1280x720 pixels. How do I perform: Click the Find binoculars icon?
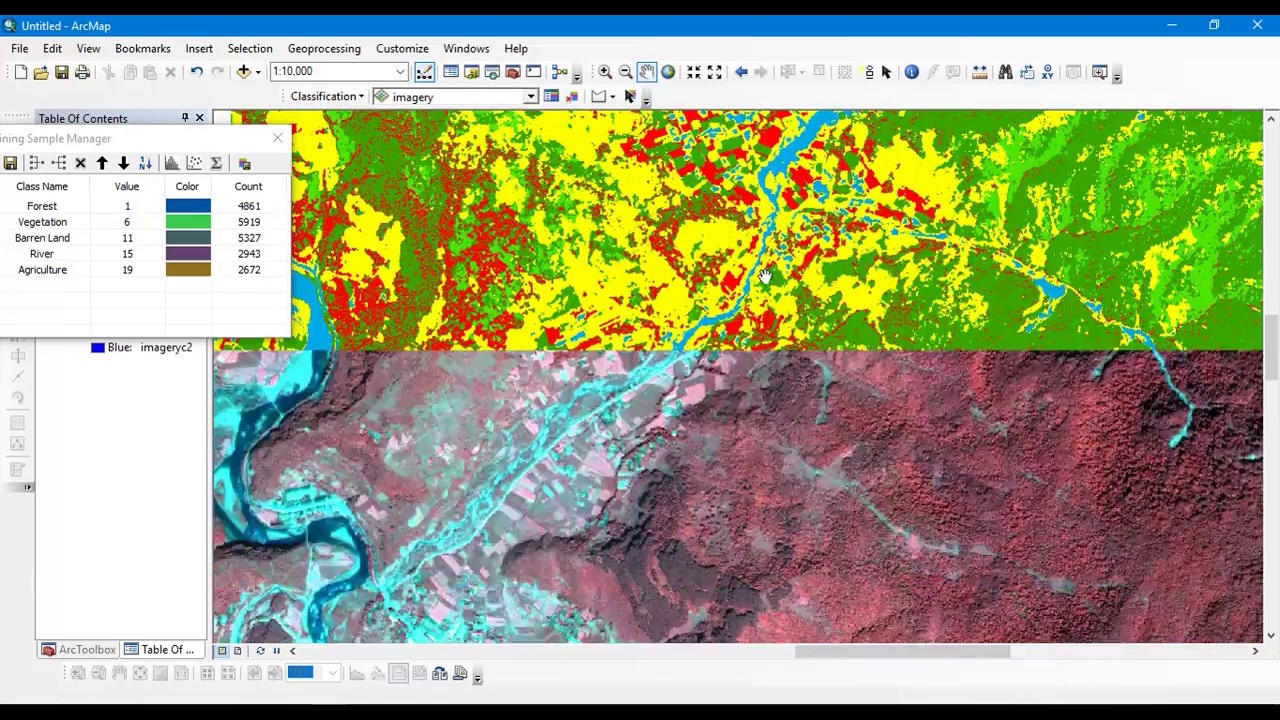tap(1005, 72)
